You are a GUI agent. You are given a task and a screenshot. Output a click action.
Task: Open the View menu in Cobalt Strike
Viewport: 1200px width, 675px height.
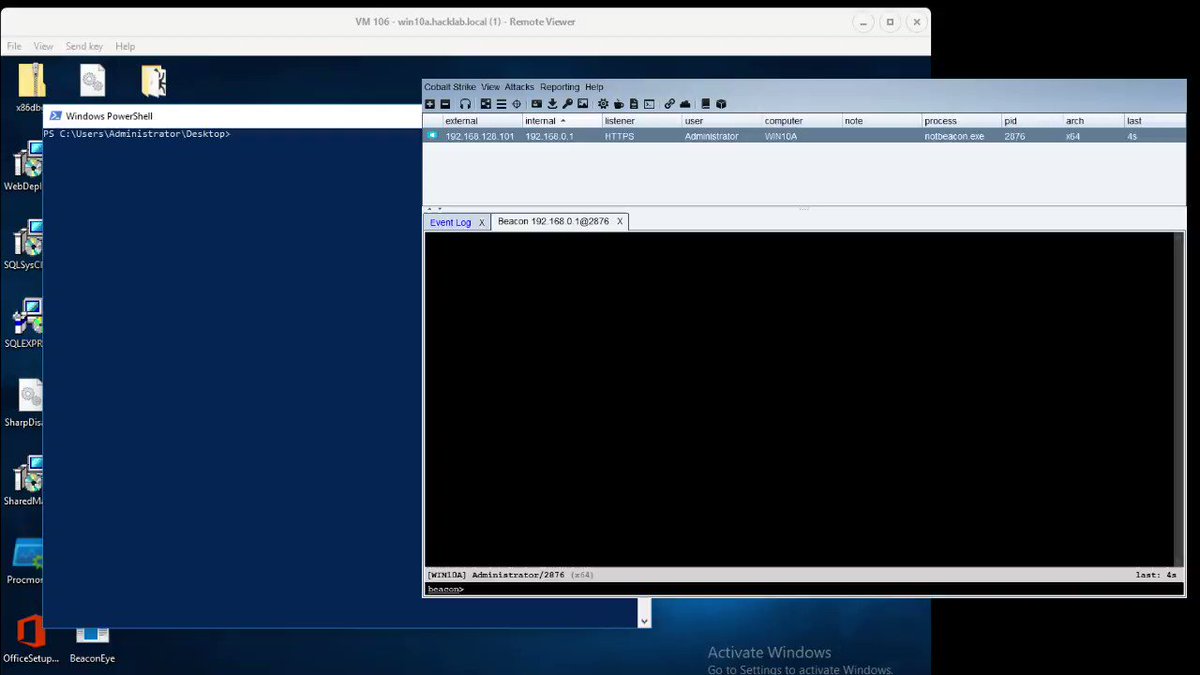point(490,87)
